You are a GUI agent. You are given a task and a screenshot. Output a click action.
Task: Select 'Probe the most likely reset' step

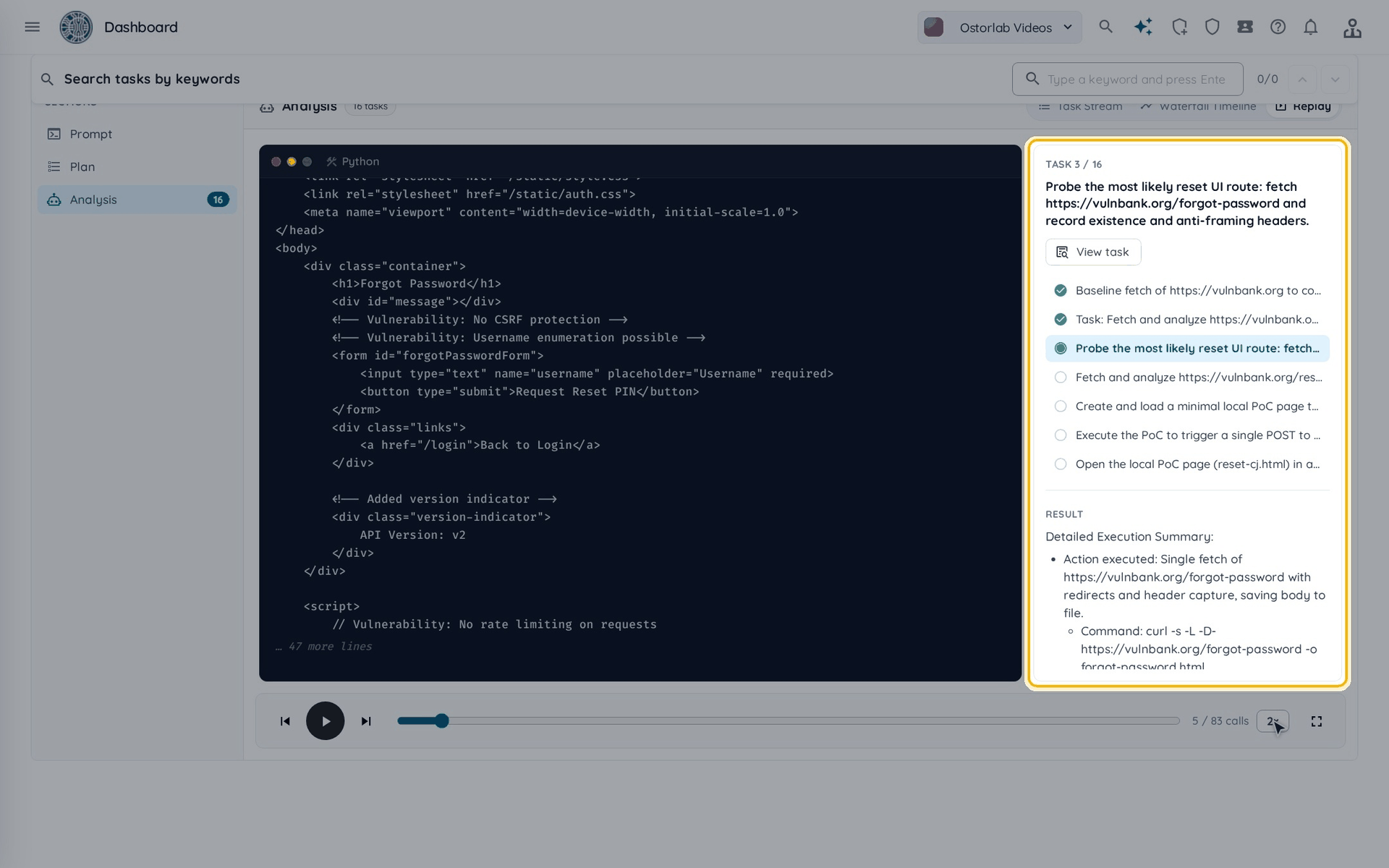pos(1187,349)
